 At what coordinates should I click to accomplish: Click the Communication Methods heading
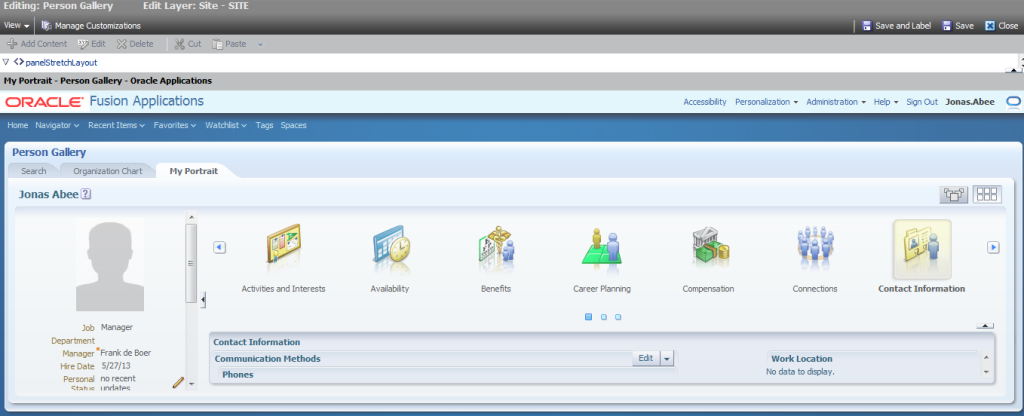(x=268, y=359)
